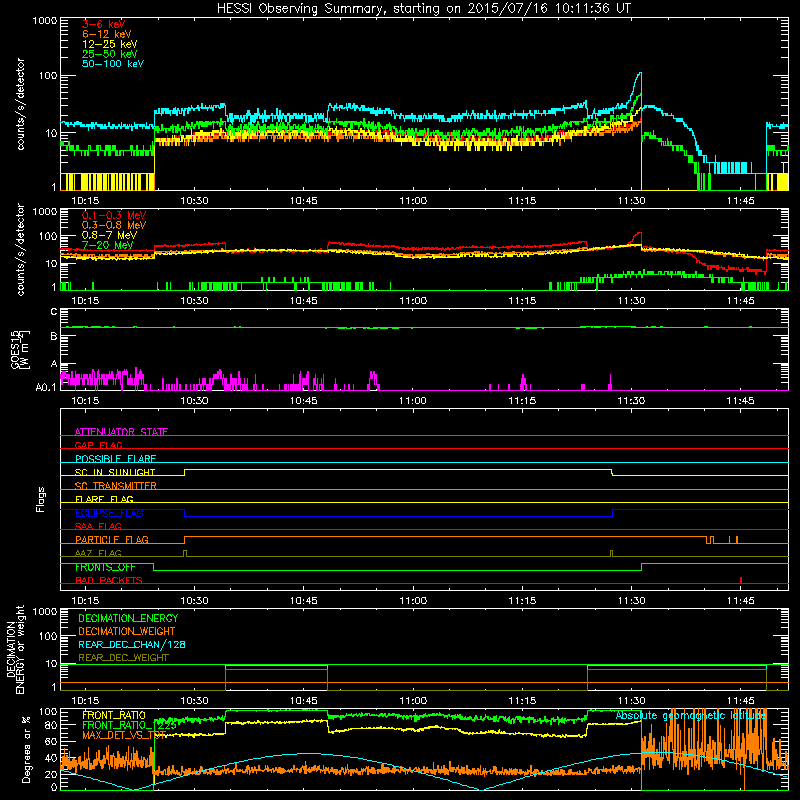Click the REAR_DEC_WEIGHT legend label
Screen dimensions: 800x800
pyautogui.click(x=123, y=658)
